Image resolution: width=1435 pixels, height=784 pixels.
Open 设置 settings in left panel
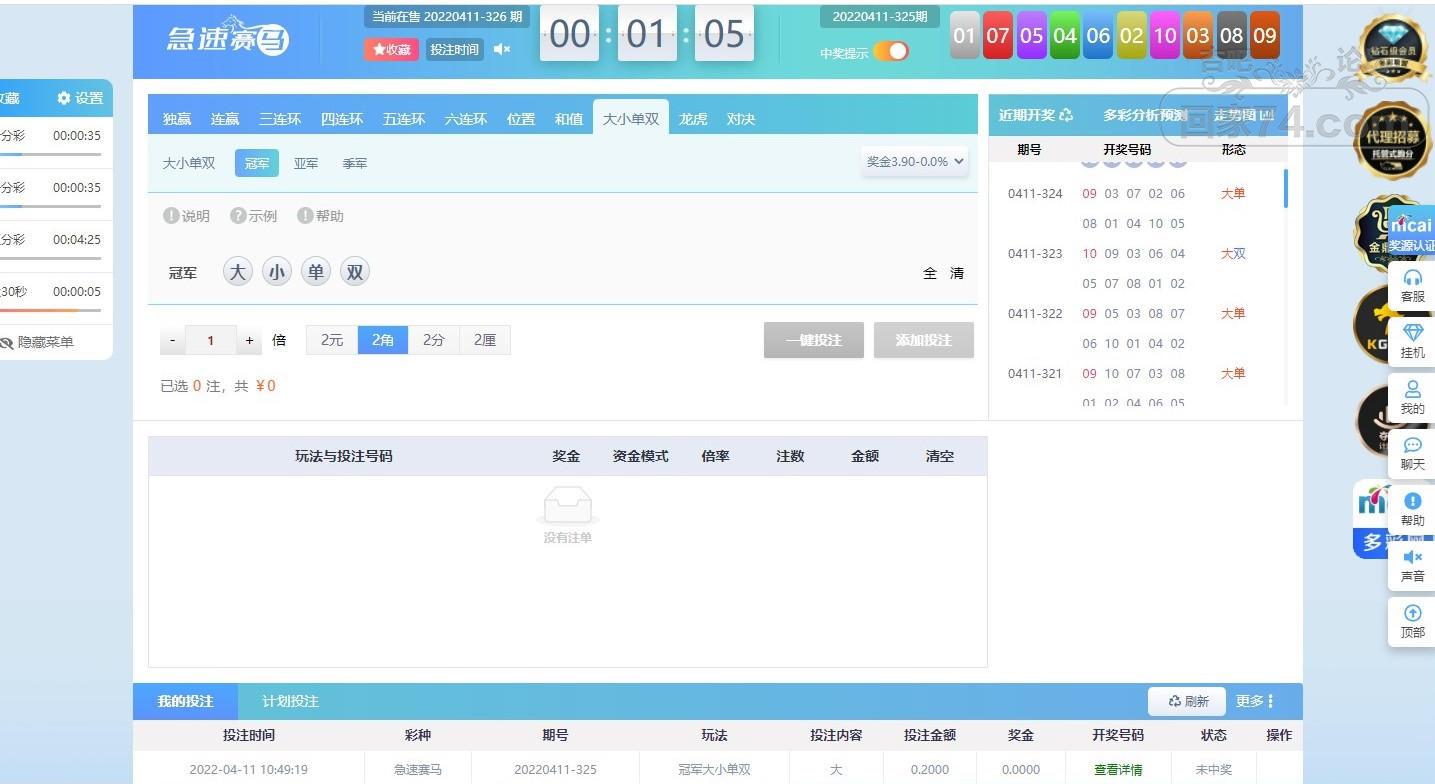click(x=80, y=98)
